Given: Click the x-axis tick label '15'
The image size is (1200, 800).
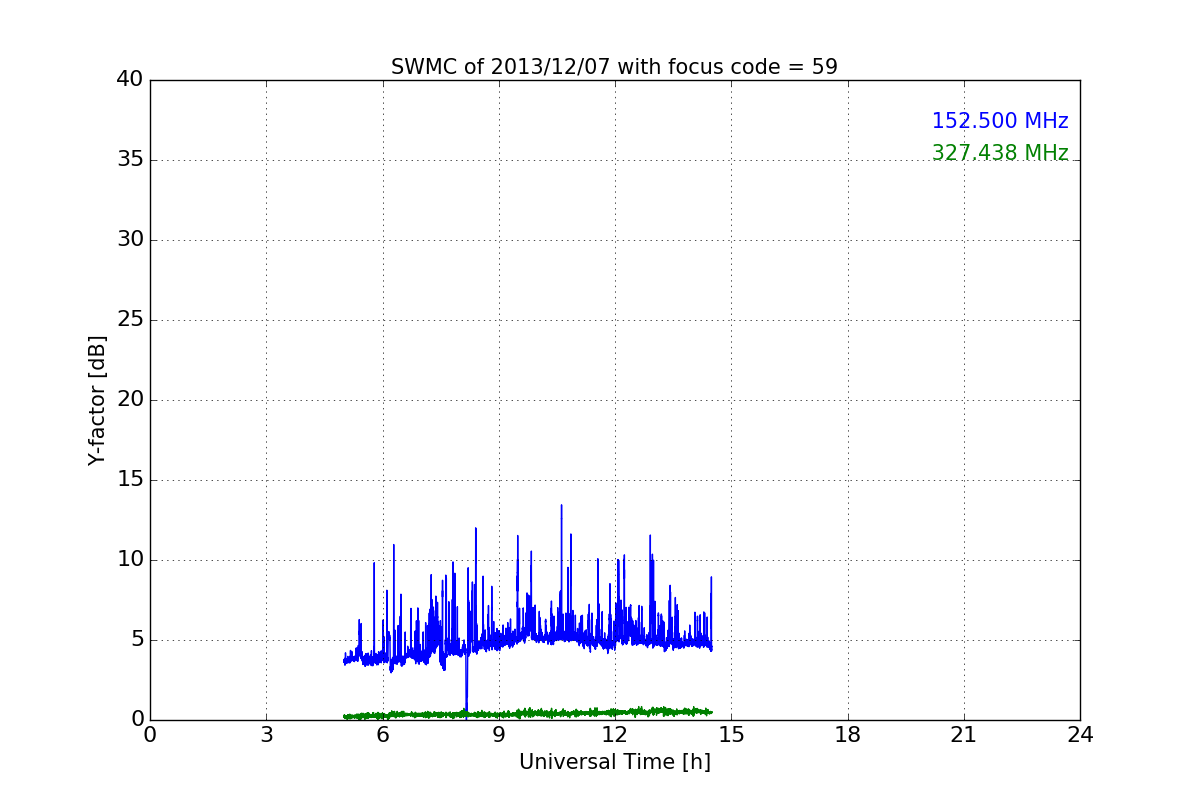Looking at the screenshot, I should coord(731,734).
